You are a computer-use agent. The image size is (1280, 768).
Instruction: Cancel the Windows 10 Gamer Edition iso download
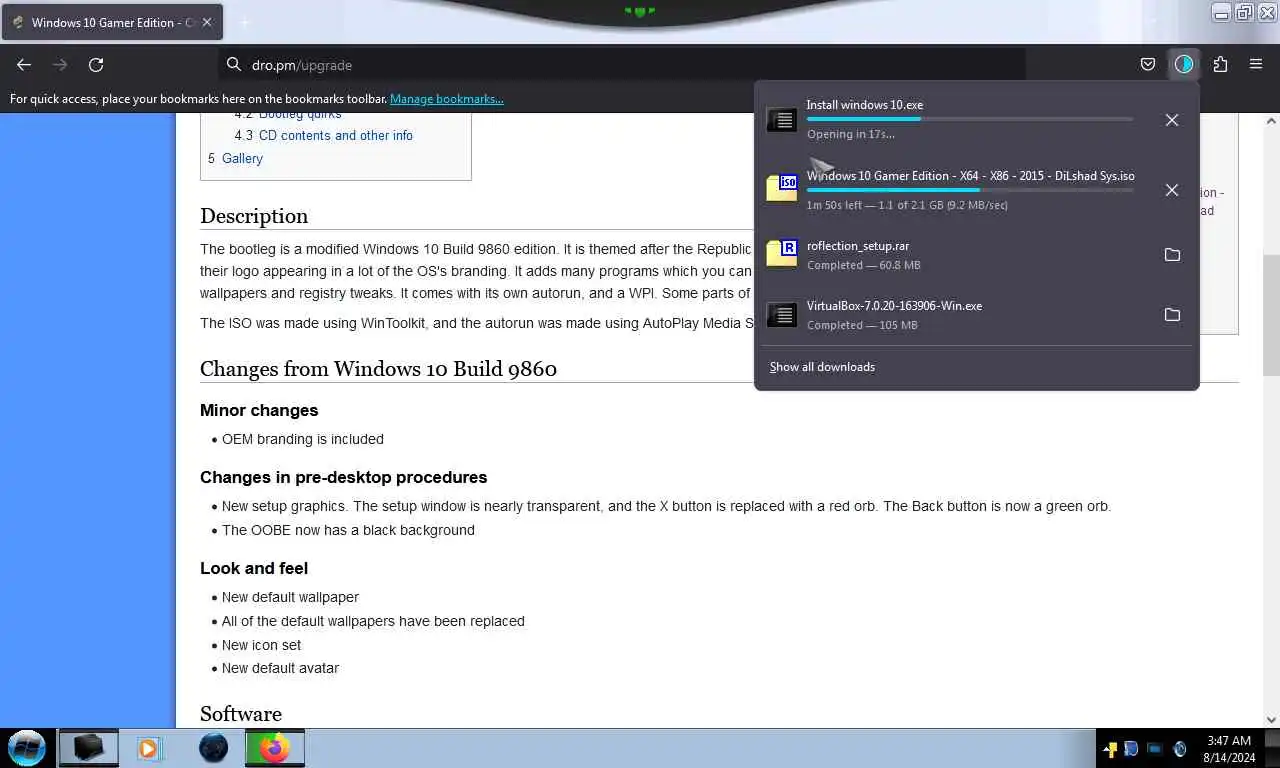coord(1172,190)
